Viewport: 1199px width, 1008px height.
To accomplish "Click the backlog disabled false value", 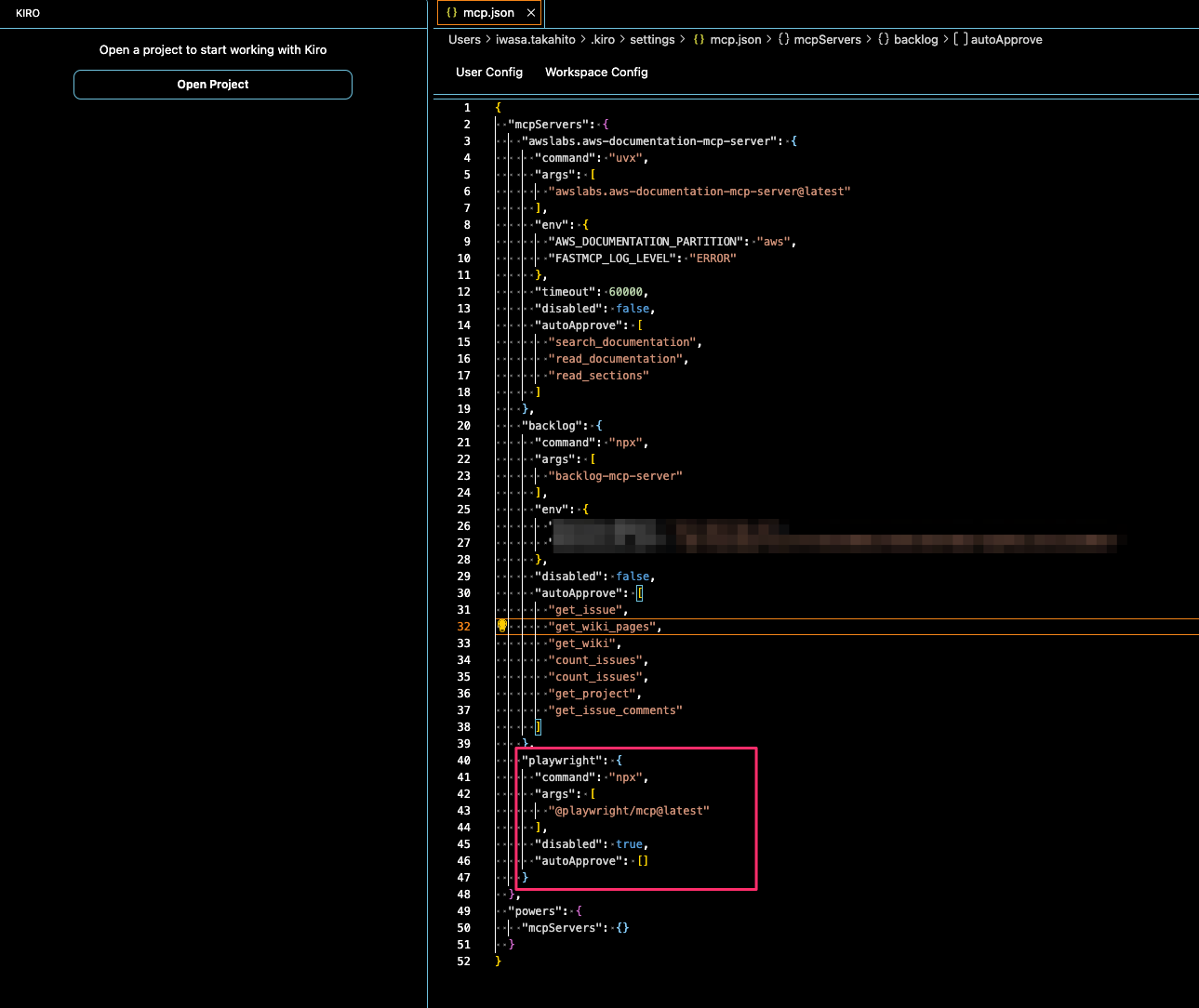I will (633, 577).
